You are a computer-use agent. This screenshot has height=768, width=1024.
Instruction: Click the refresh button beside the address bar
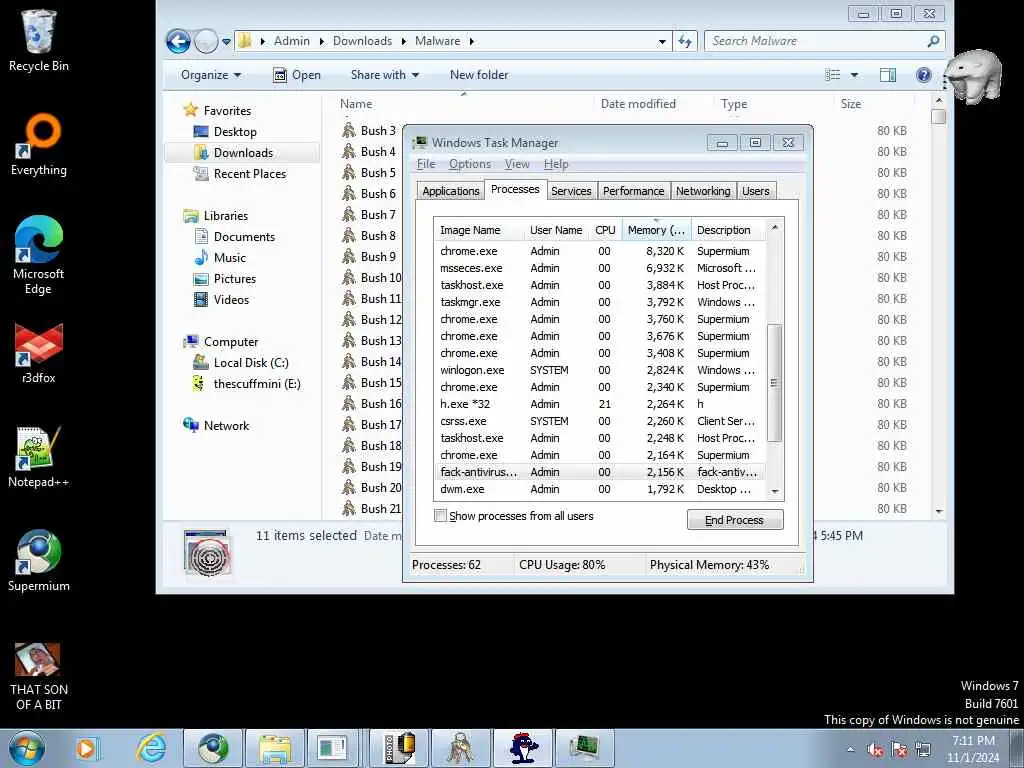(x=684, y=41)
